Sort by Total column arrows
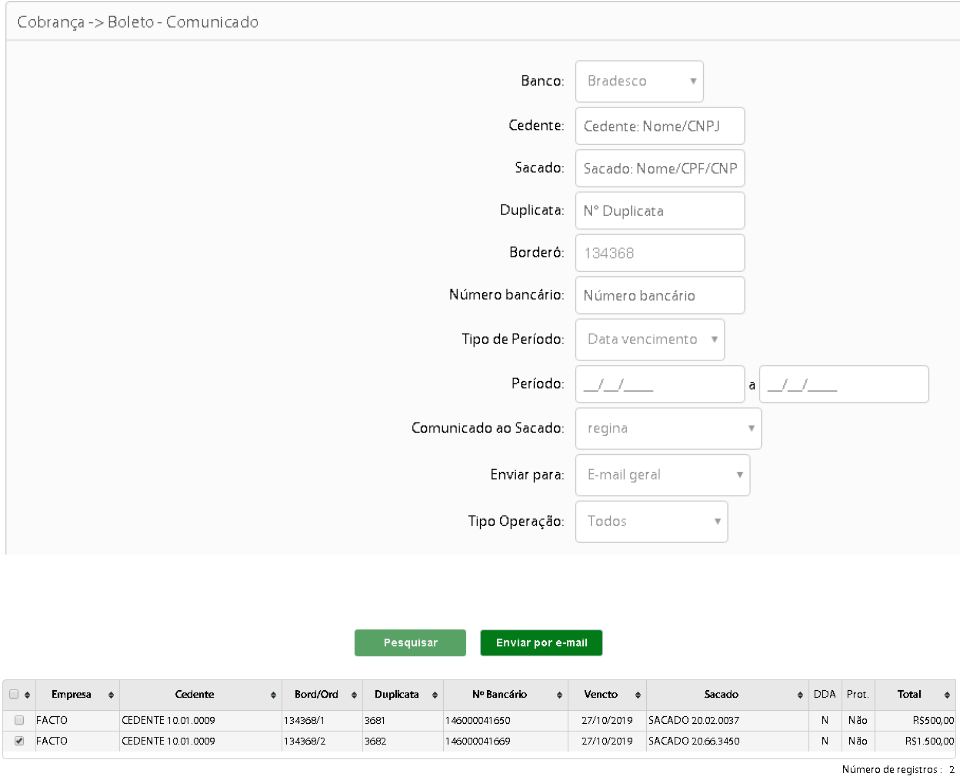961x783 pixels. (x=947, y=695)
